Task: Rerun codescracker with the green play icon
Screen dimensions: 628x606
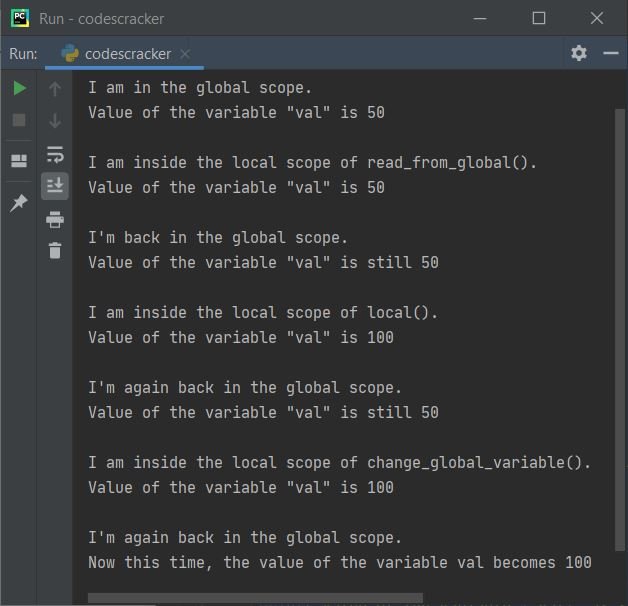Action: click(x=19, y=88)
